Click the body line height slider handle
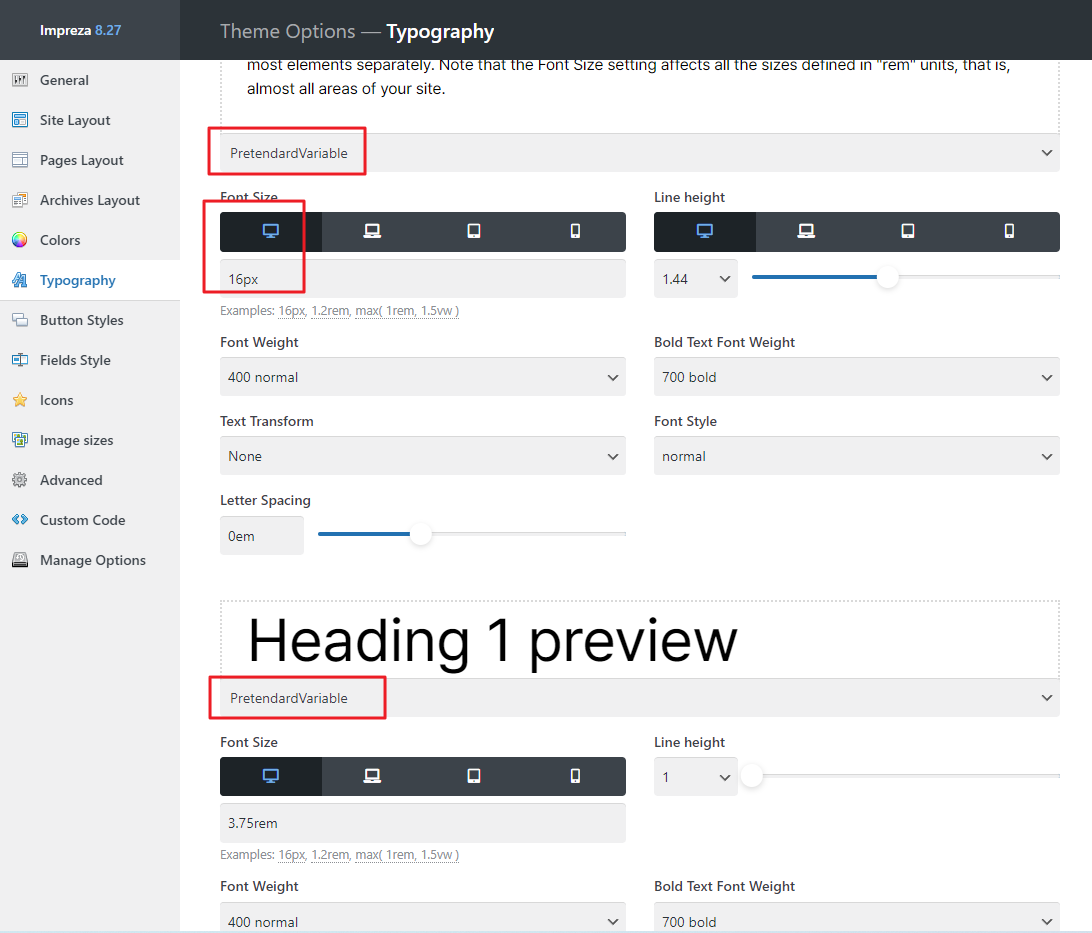 tap(887, 277)
